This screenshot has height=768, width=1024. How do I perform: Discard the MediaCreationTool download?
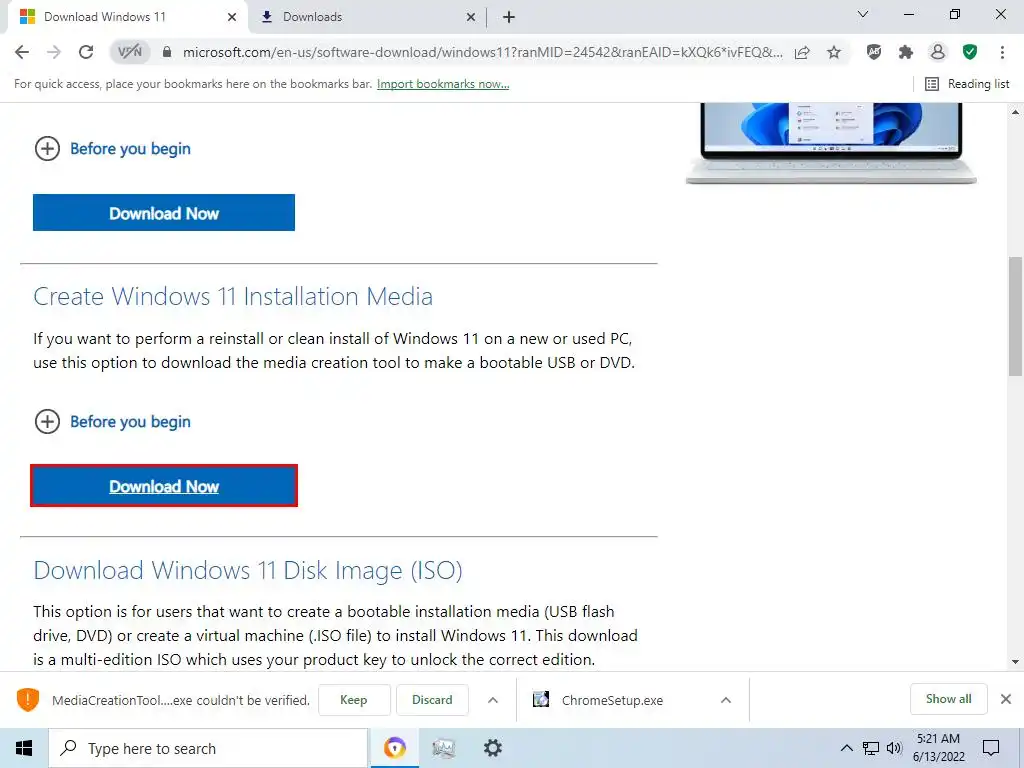point(432,700)
